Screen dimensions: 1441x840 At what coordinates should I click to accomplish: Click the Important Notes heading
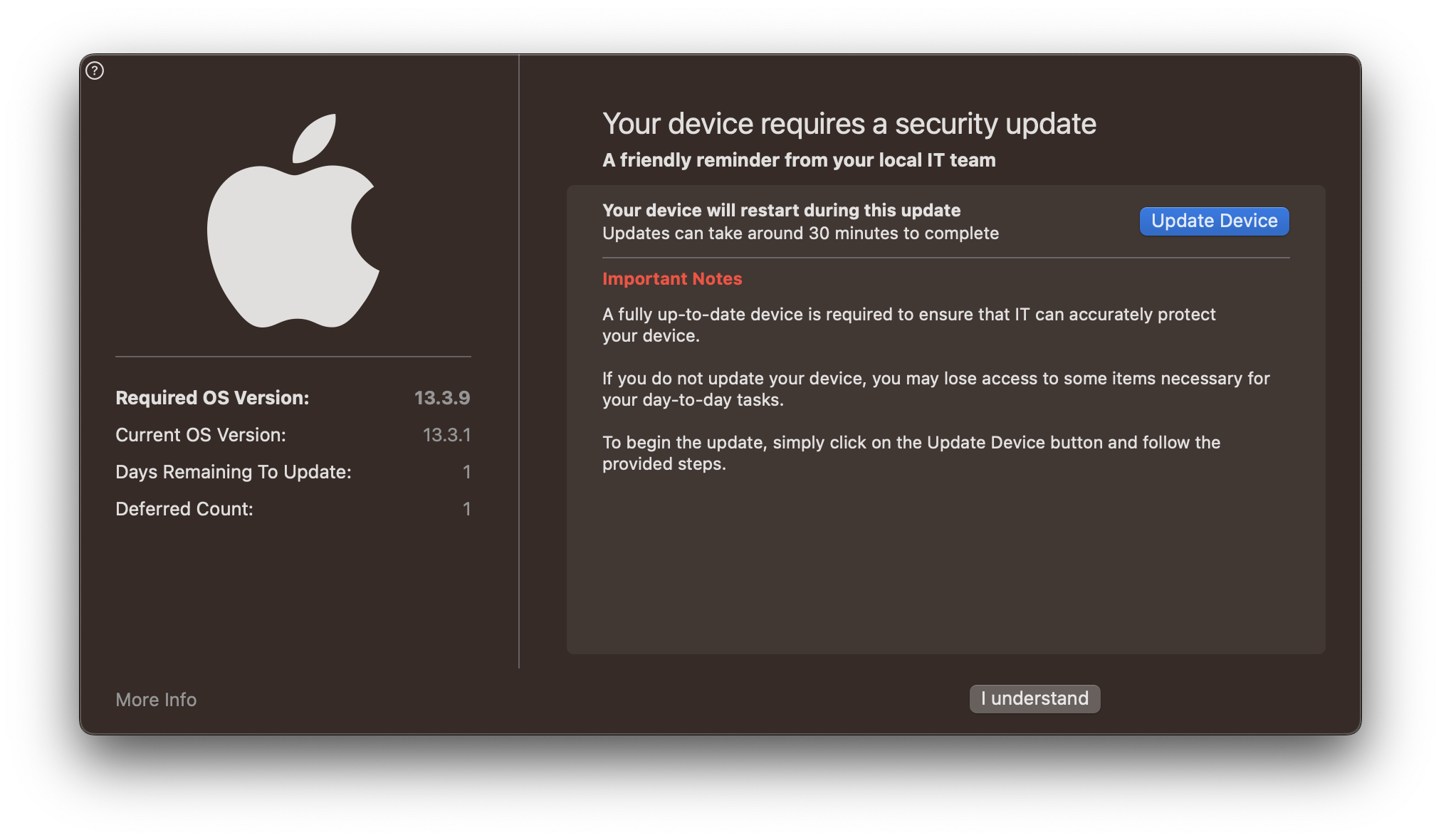[671, 278]
